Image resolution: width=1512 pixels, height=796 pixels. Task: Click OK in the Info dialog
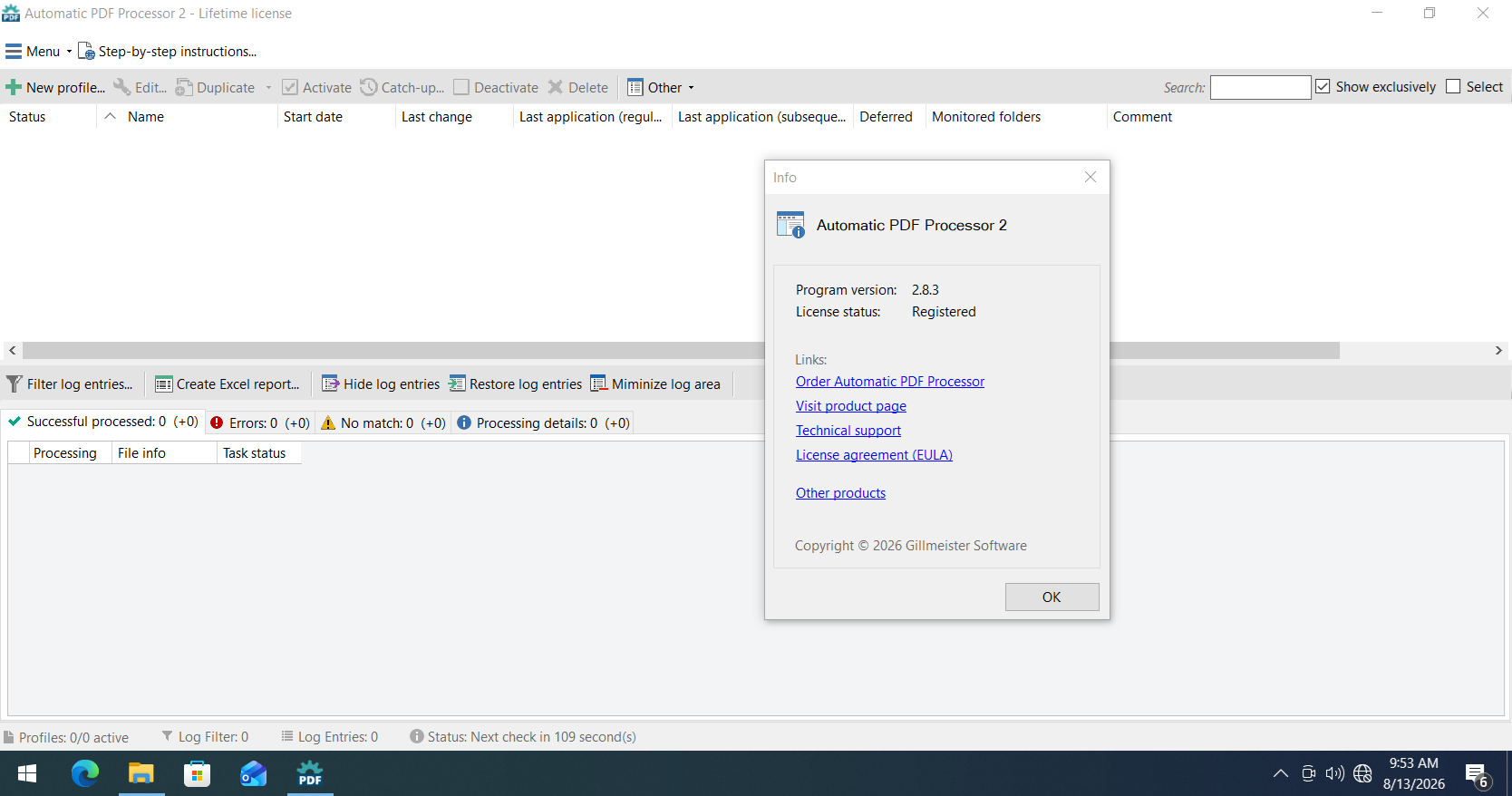point(1052,597)
